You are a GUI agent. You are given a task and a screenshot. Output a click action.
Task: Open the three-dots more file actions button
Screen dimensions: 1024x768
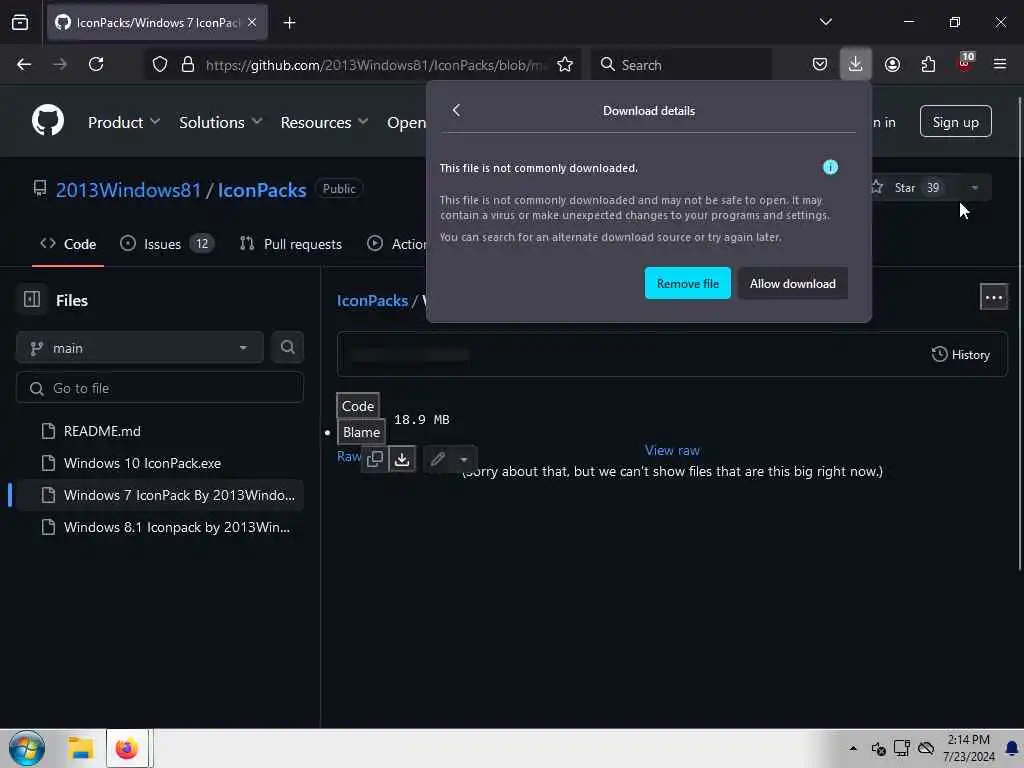tap(994, 297)
